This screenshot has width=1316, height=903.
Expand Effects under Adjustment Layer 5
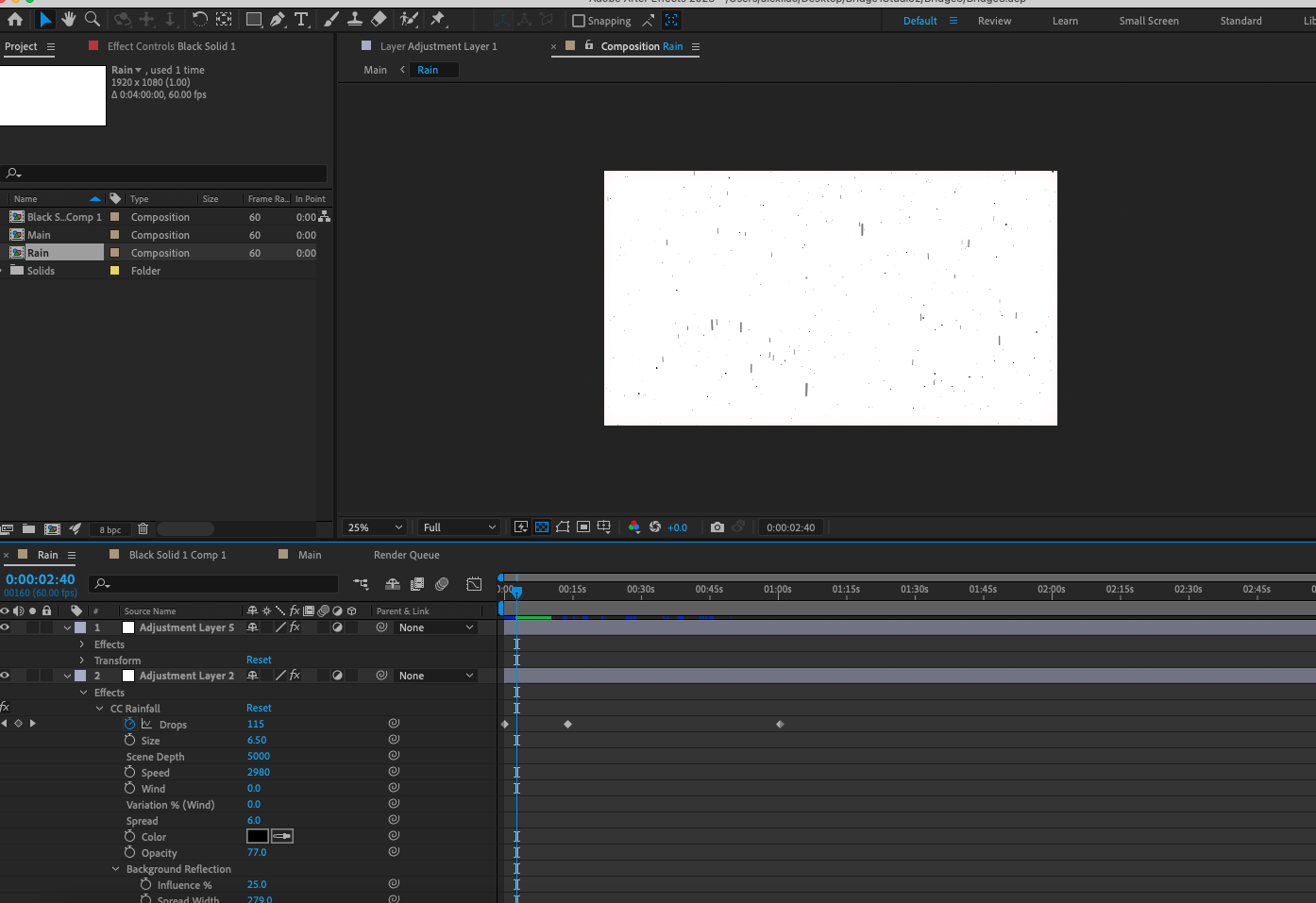pos(82,644)
